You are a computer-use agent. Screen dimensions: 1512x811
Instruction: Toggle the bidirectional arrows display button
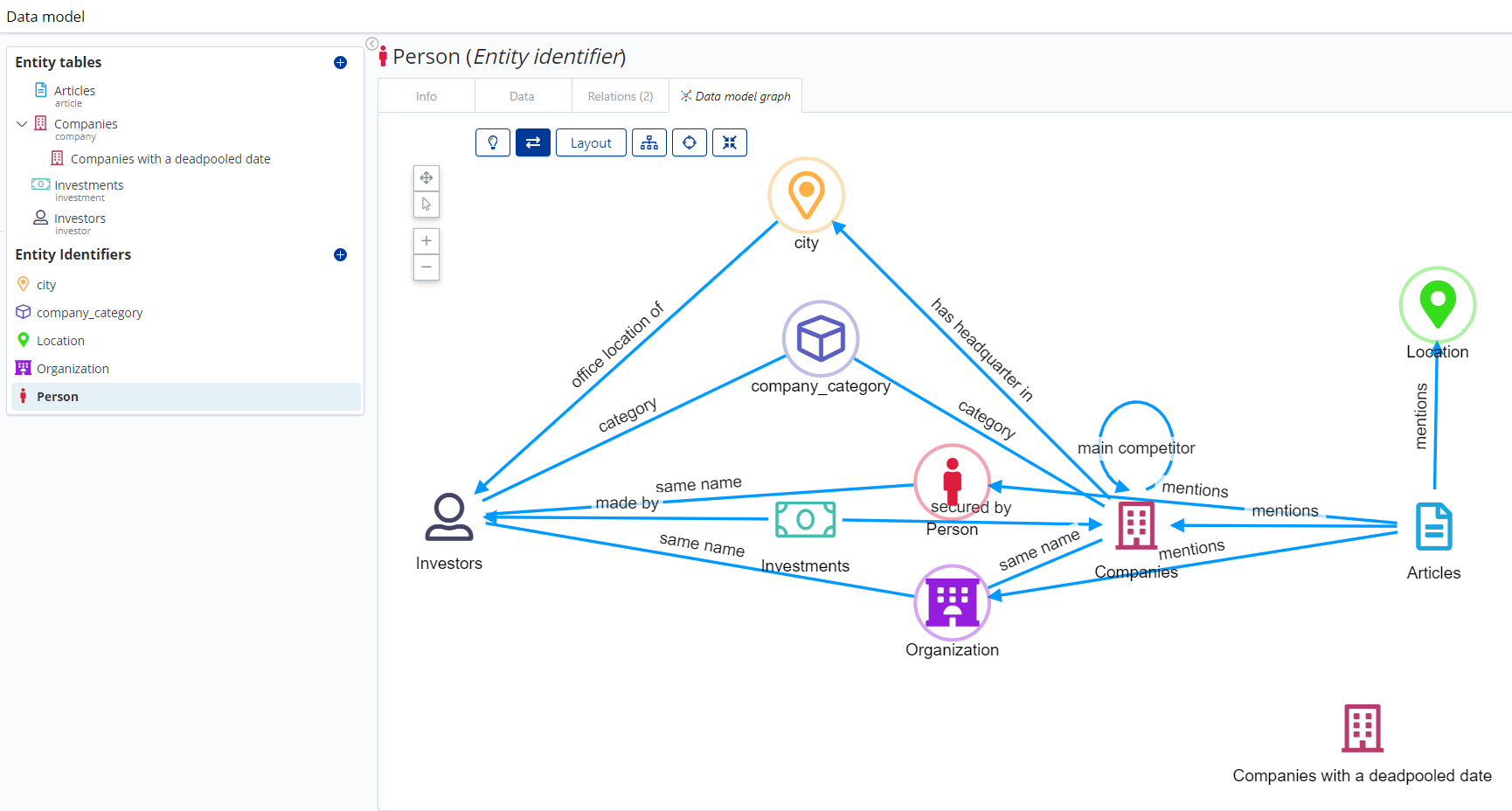533,142
